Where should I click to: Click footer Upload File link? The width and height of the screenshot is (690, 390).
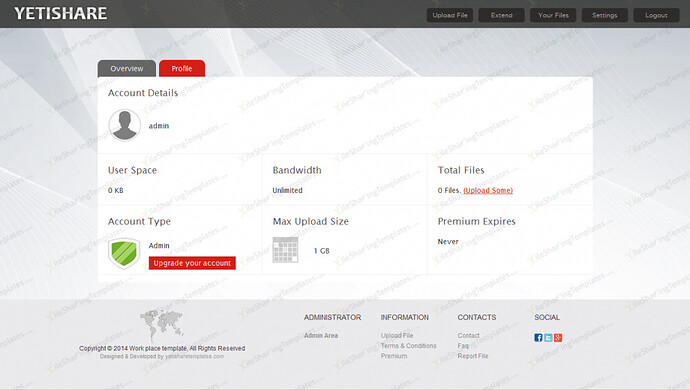[397, 335]
